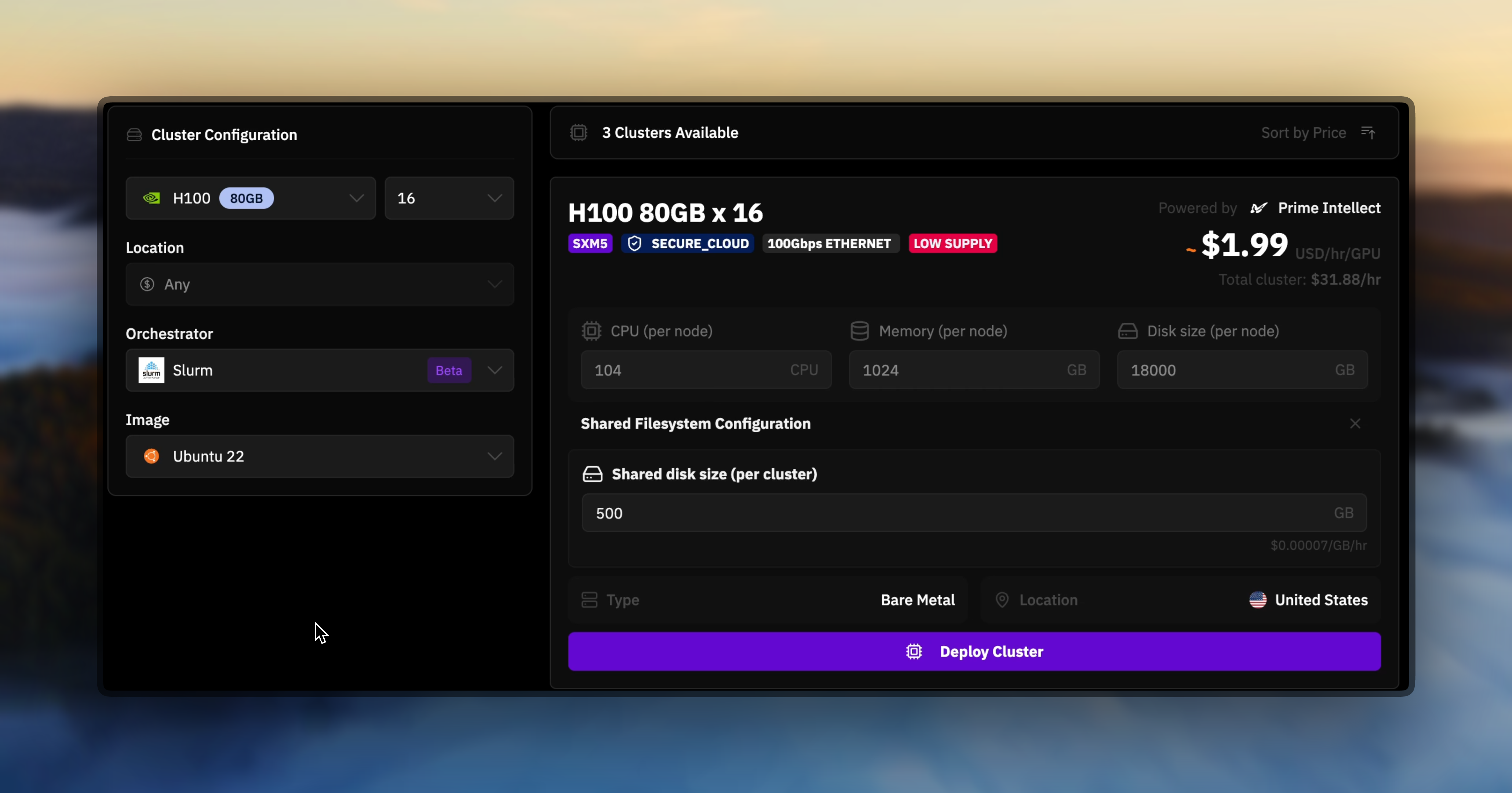Screen dimensions: 1512x793
Task: Click the $0.00007/GB/hr rate text
Action: (1319, 545)
